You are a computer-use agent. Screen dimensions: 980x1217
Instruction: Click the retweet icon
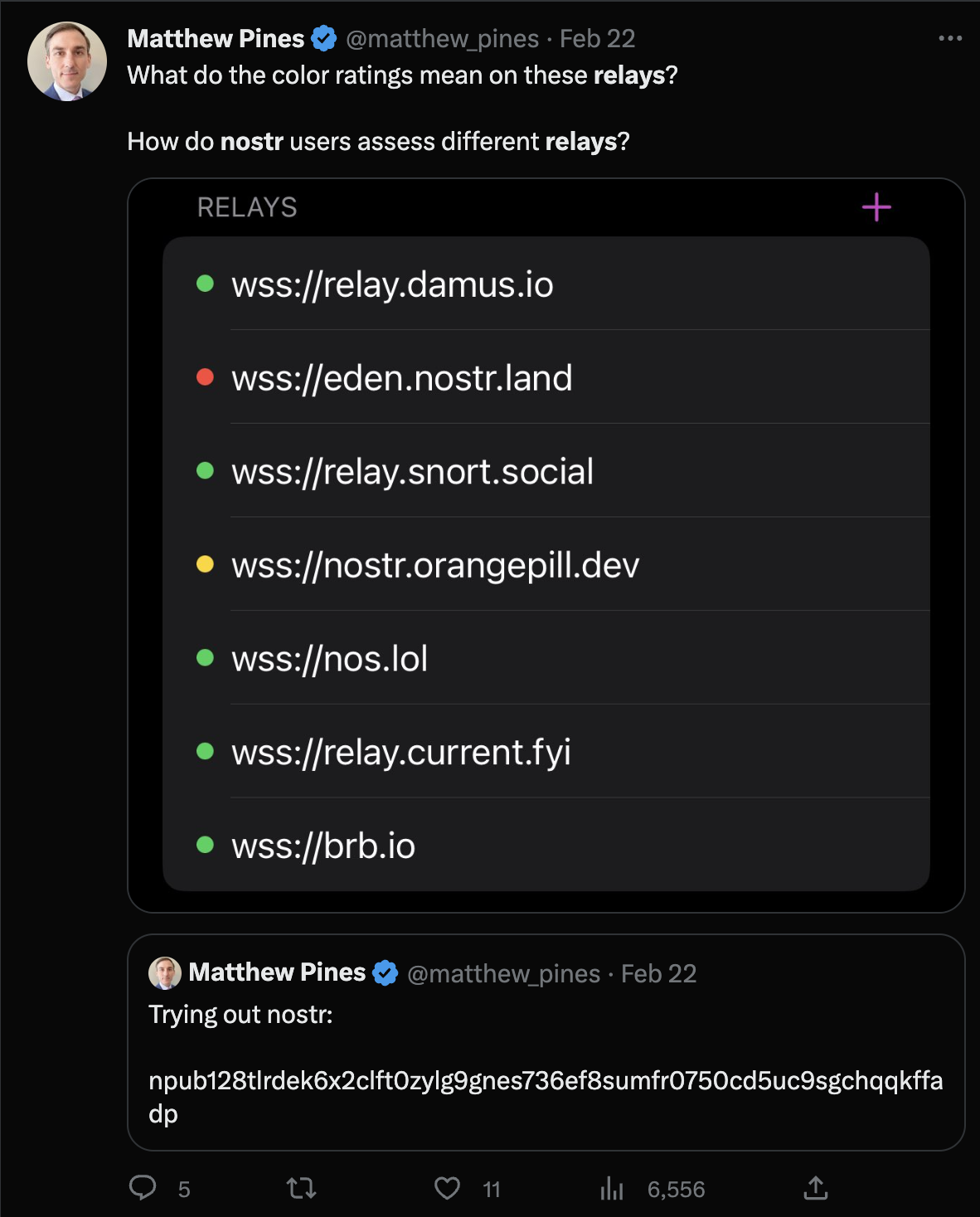(301, 1189)
